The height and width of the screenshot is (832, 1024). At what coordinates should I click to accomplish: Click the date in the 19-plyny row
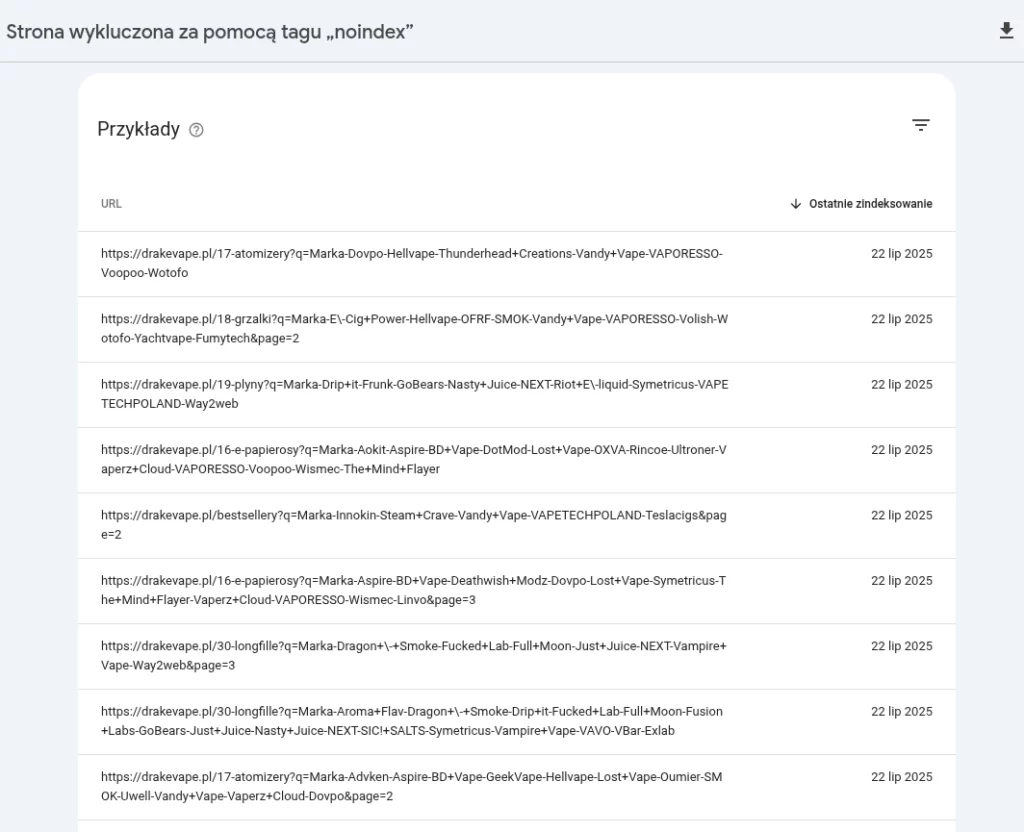[x=901, y=385]
